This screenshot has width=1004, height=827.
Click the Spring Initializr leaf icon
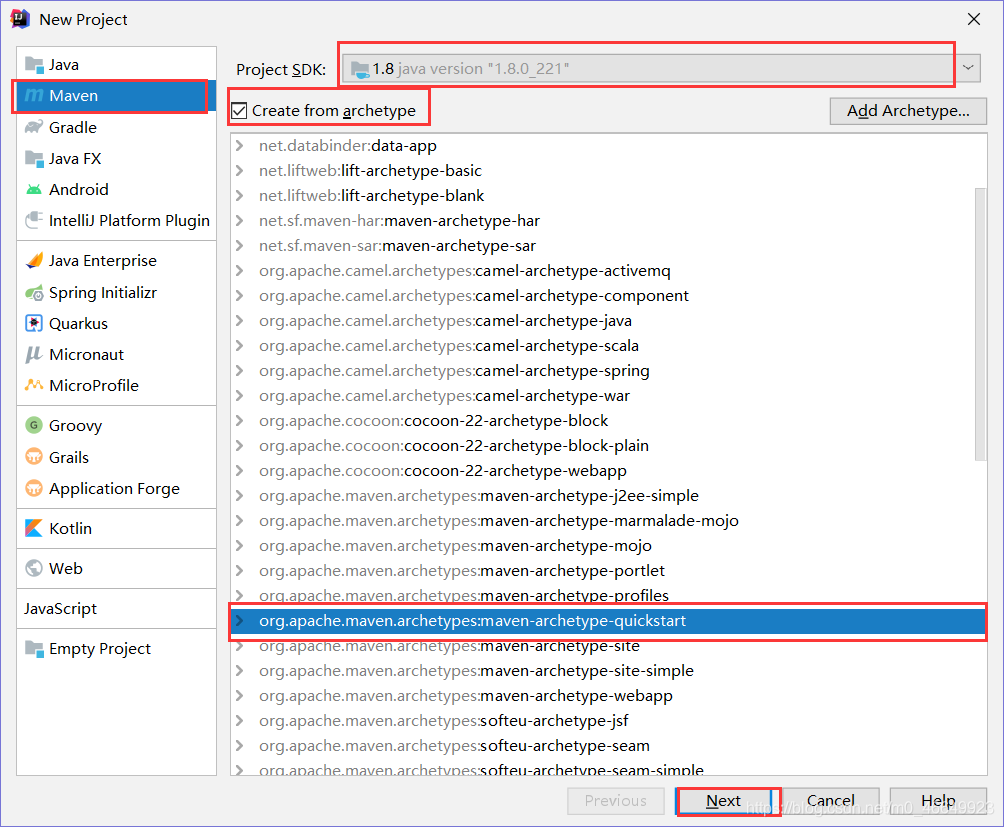tap(34, 293)
